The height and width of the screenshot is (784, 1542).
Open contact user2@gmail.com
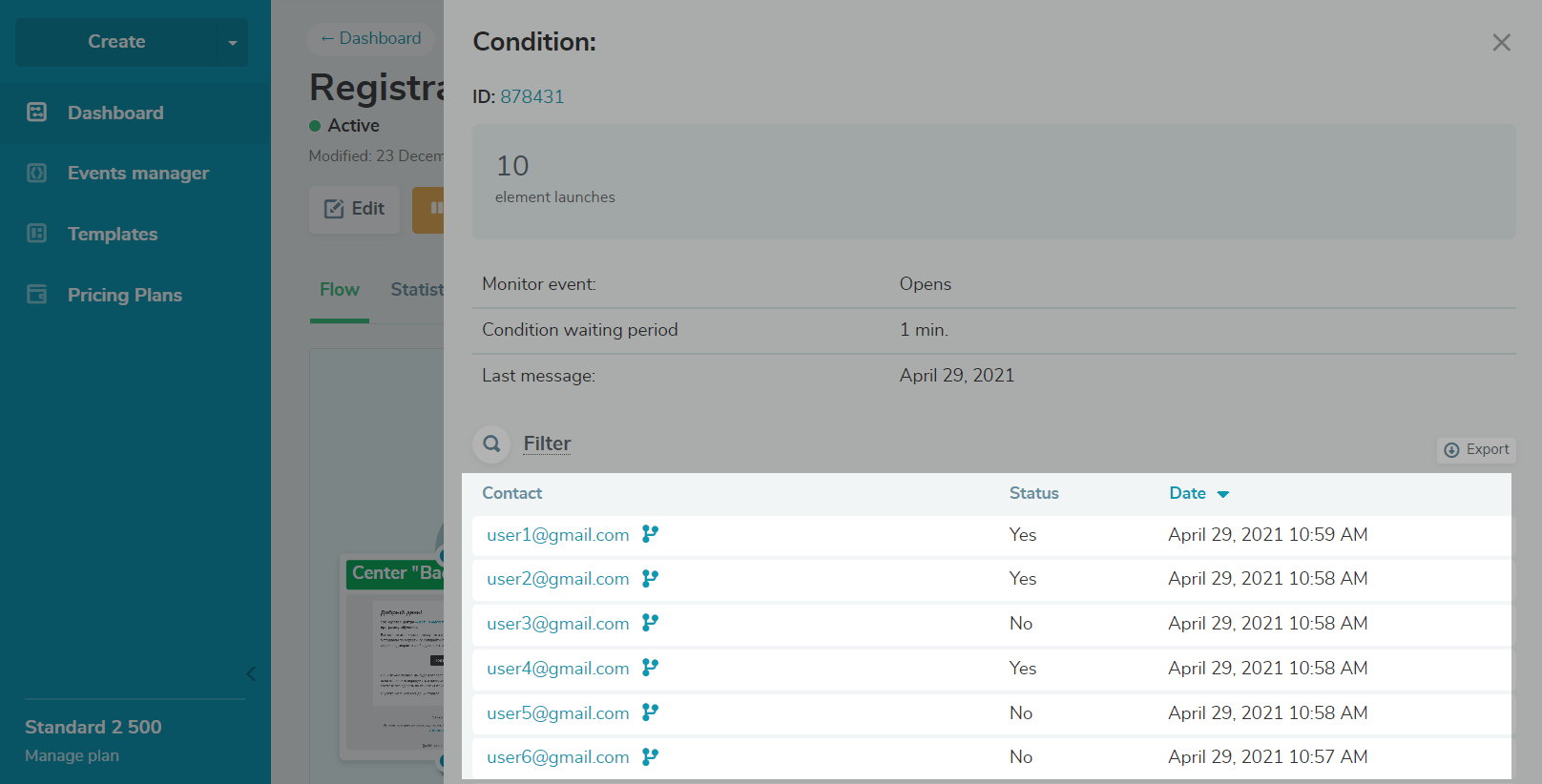pos(558,579)
